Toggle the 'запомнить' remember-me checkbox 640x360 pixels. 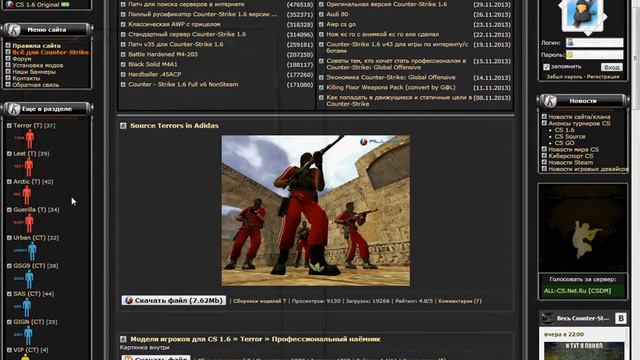(x=546, y=67)
